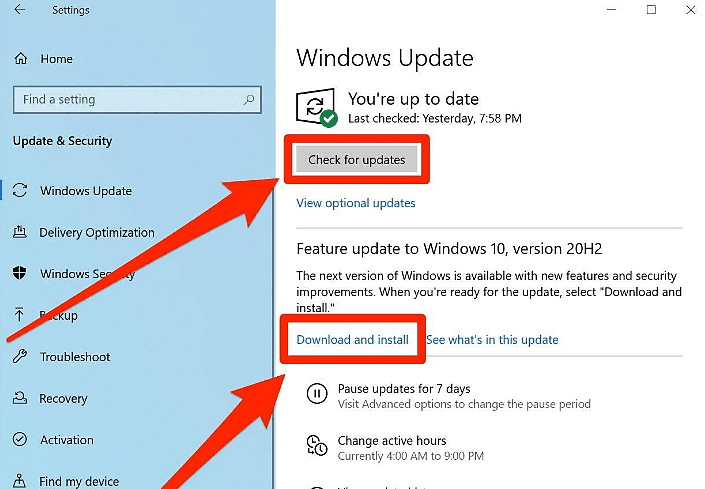Image resolution: width=705 pixels, height=489 pixels.
Task: Open See what's in this update
Action: [x=492, y=340]
